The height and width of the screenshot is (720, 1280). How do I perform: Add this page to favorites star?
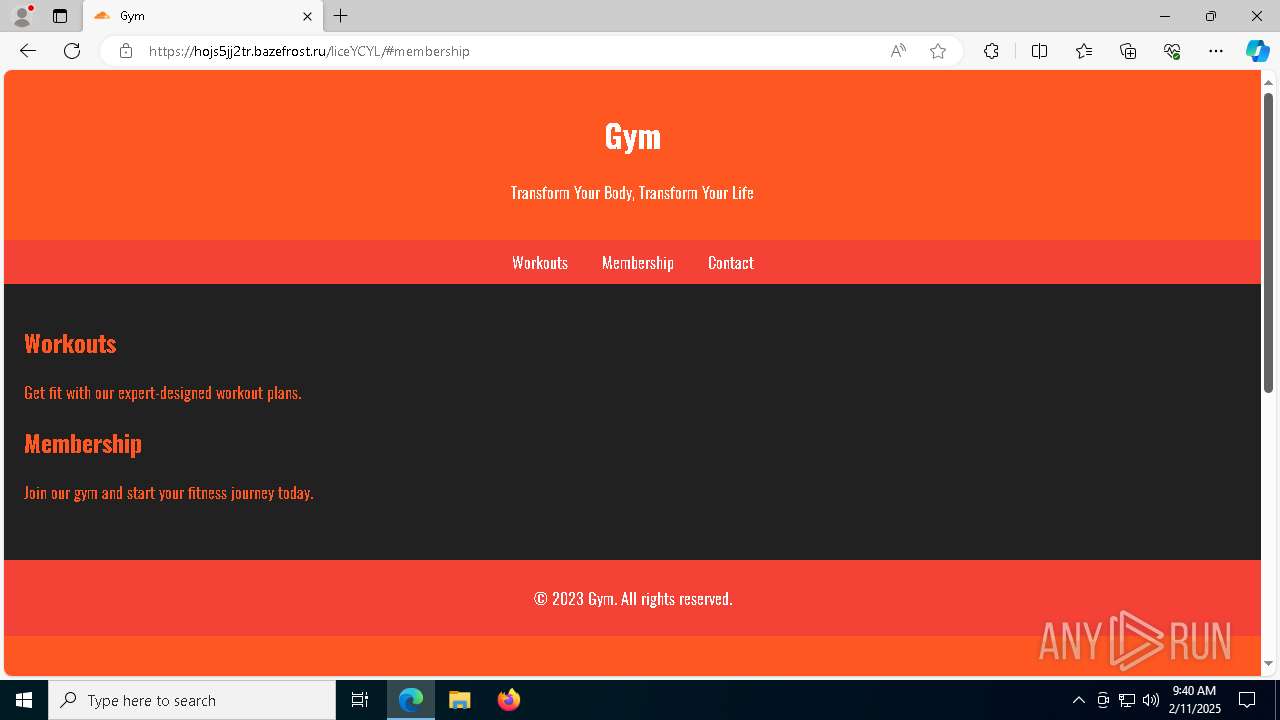[x=938, y=51]
